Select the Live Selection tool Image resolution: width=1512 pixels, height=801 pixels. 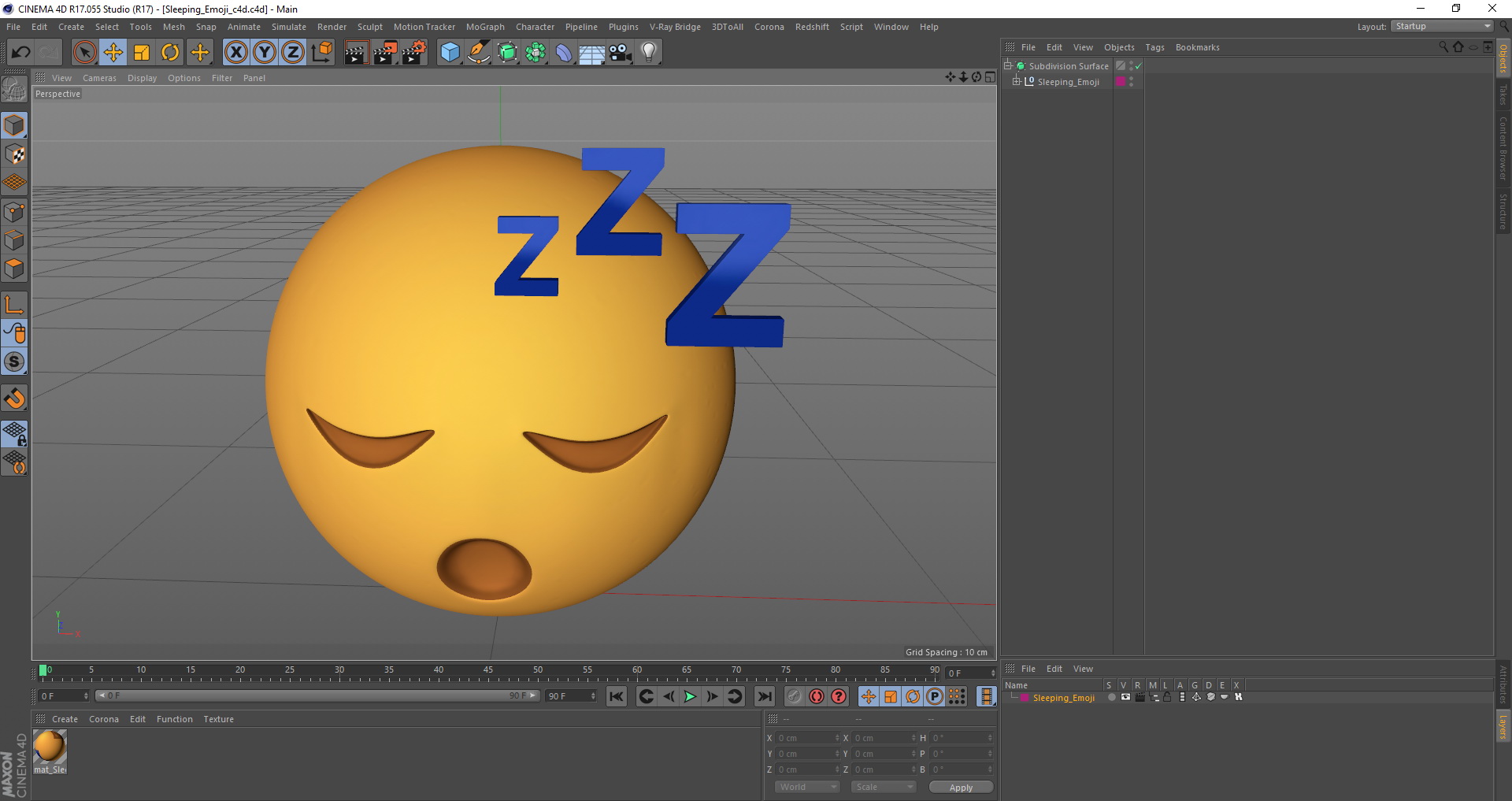[x=84, y=53]
